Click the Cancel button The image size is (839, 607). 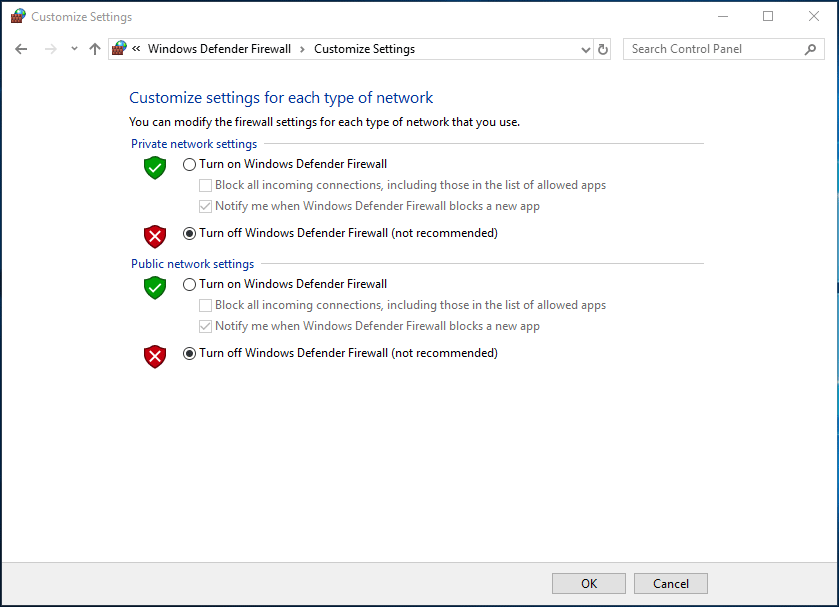click(x=670, y=583)
